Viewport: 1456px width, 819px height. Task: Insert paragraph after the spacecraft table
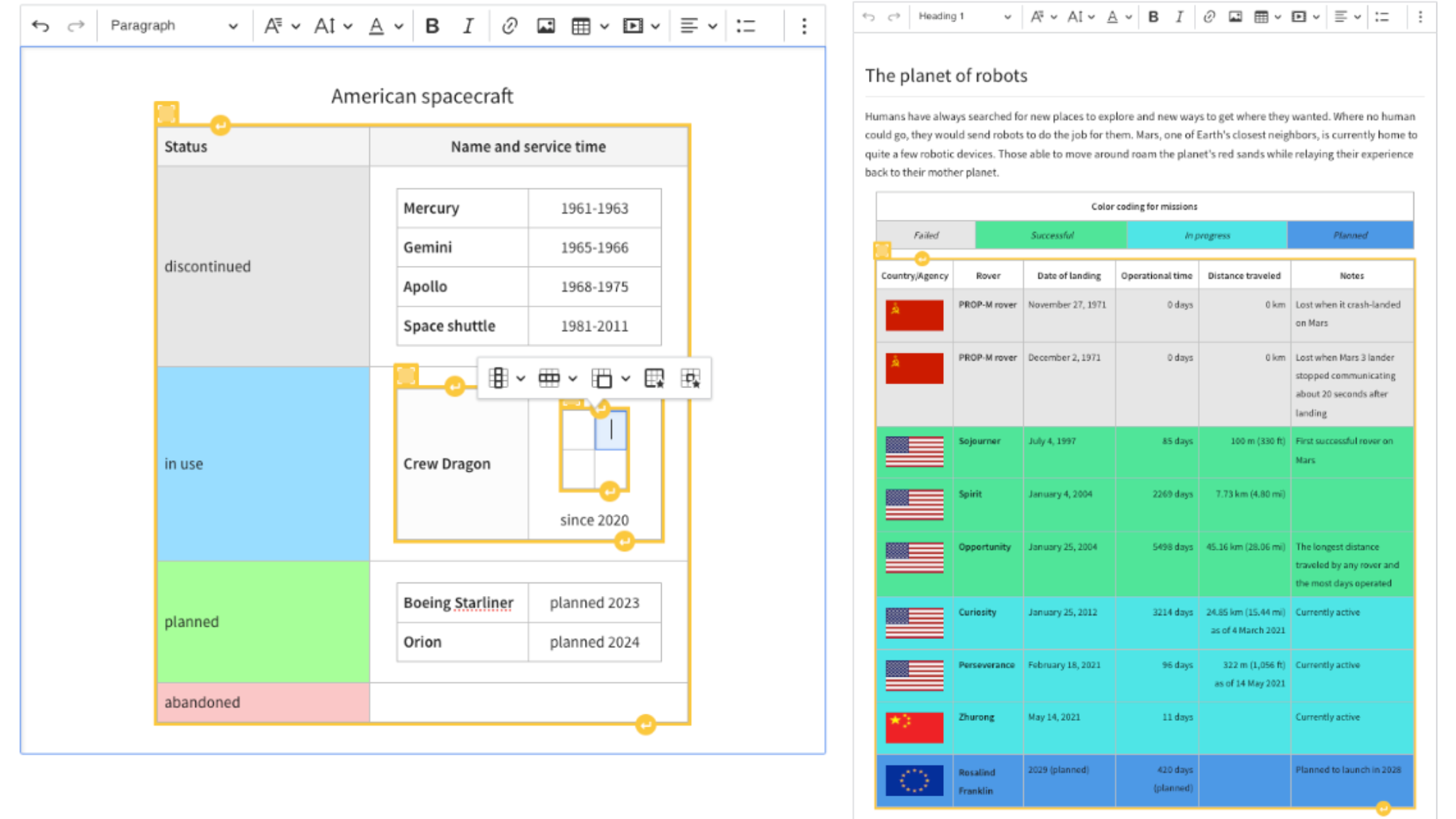point(645,724)
